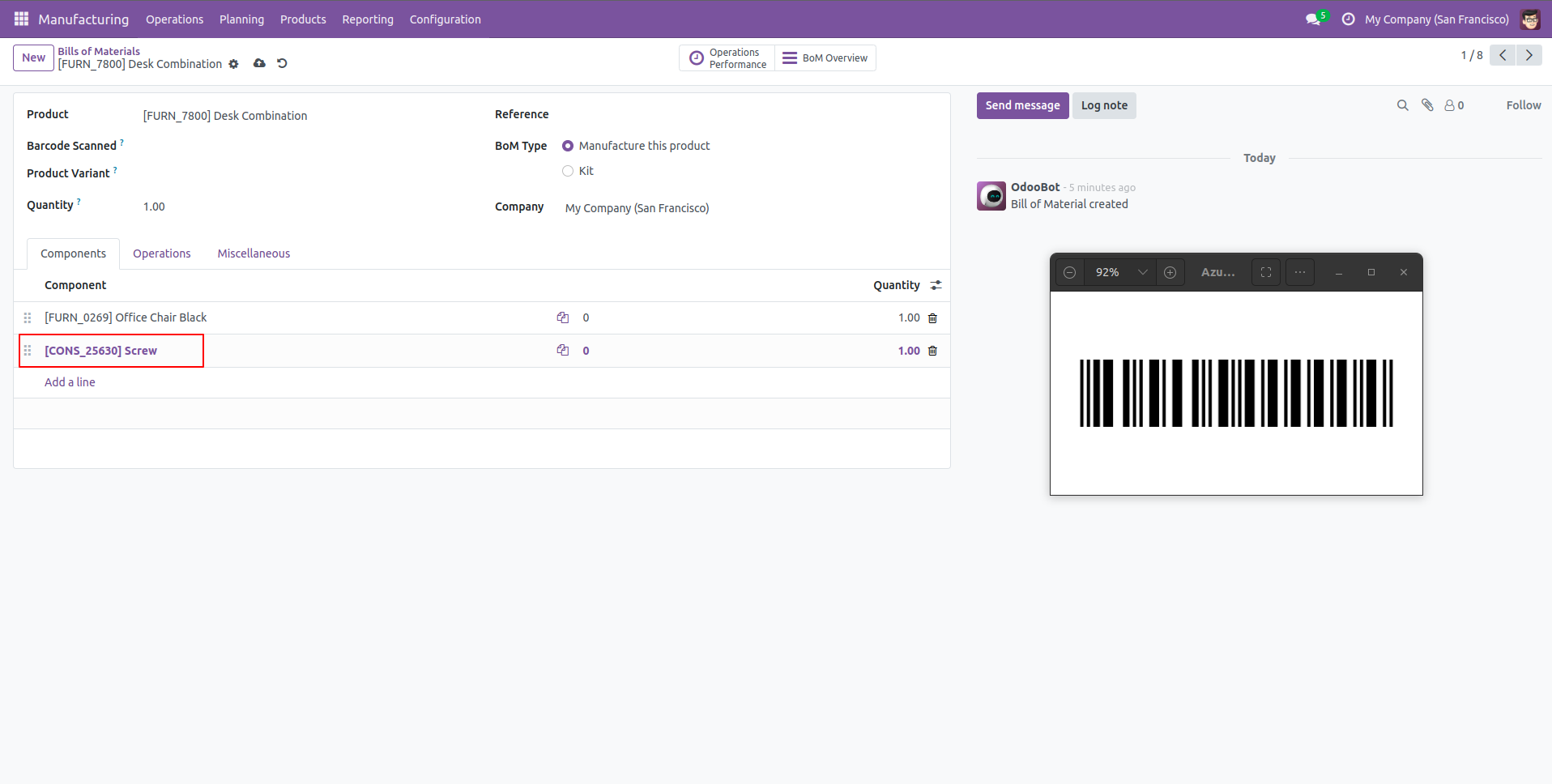Open more options in barcode viewer

[x=1300, y=272]
